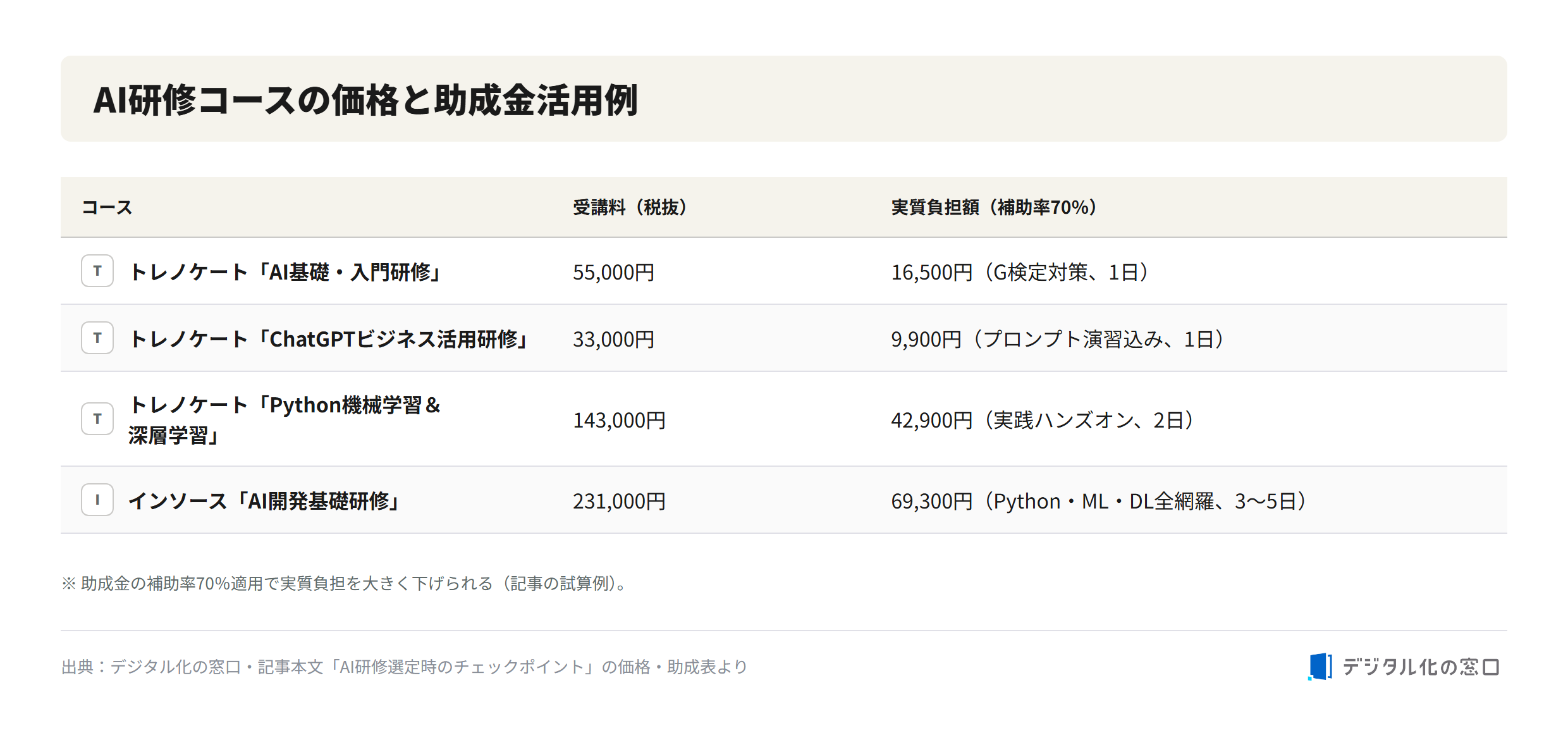The height and width of the screenshot is (740, 1568).
Task: Click the 実質負担額（補助率70%） column header
Action: [994, 207]
